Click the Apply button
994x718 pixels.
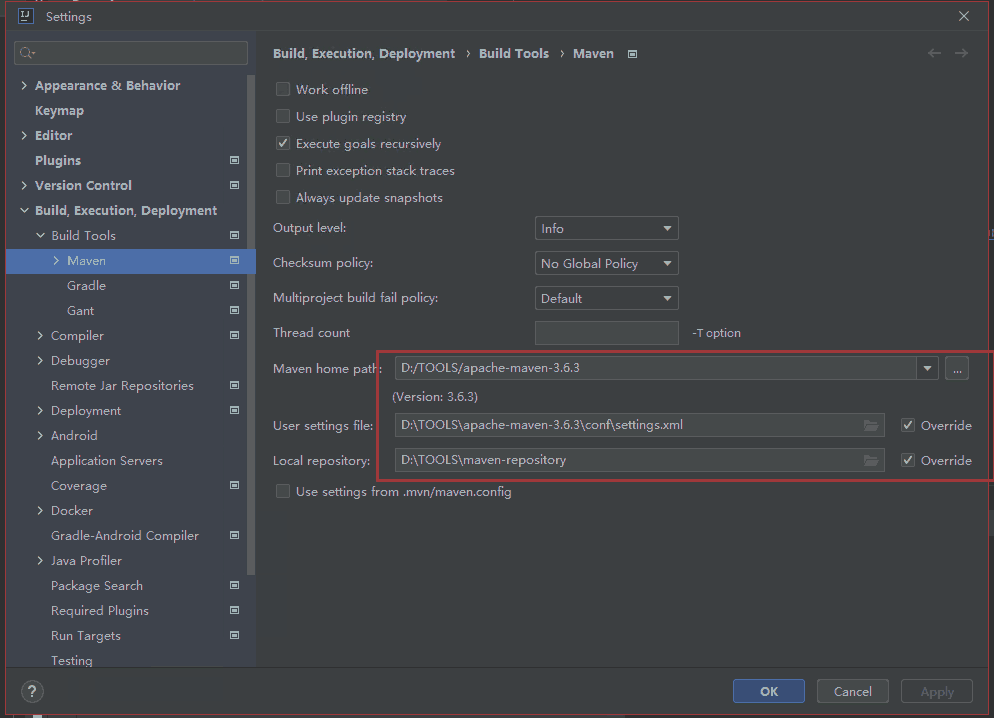(x=937, y=691)
